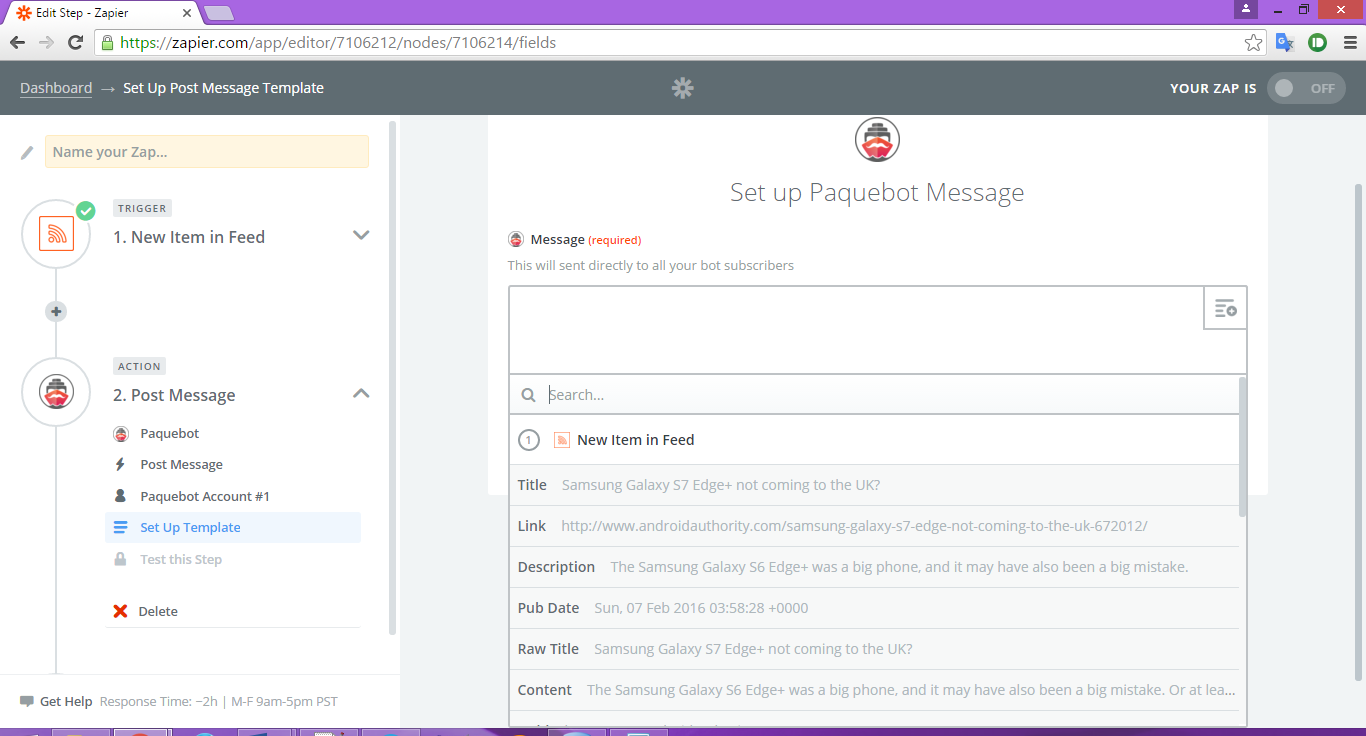Click the browser address bar URL
1366x736 pixels.
[338, 43]
